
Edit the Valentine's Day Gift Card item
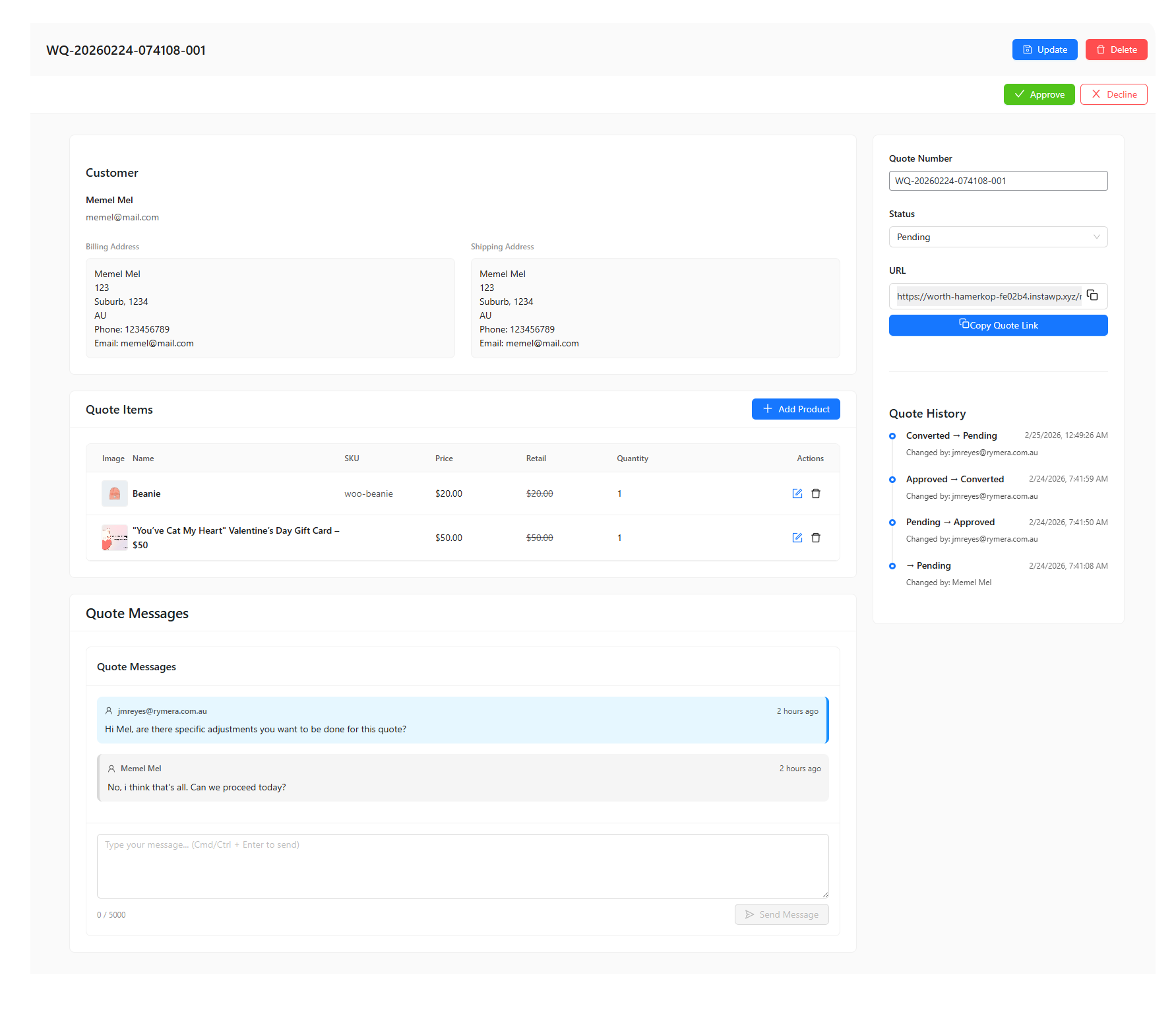[797, 538]
